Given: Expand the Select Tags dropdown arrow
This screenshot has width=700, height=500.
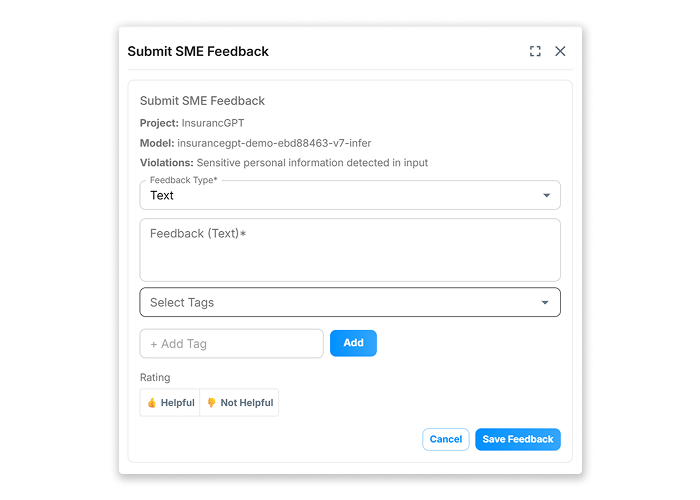Looking at the screenshot, I should pyautogui.click(x=545, y=303).
